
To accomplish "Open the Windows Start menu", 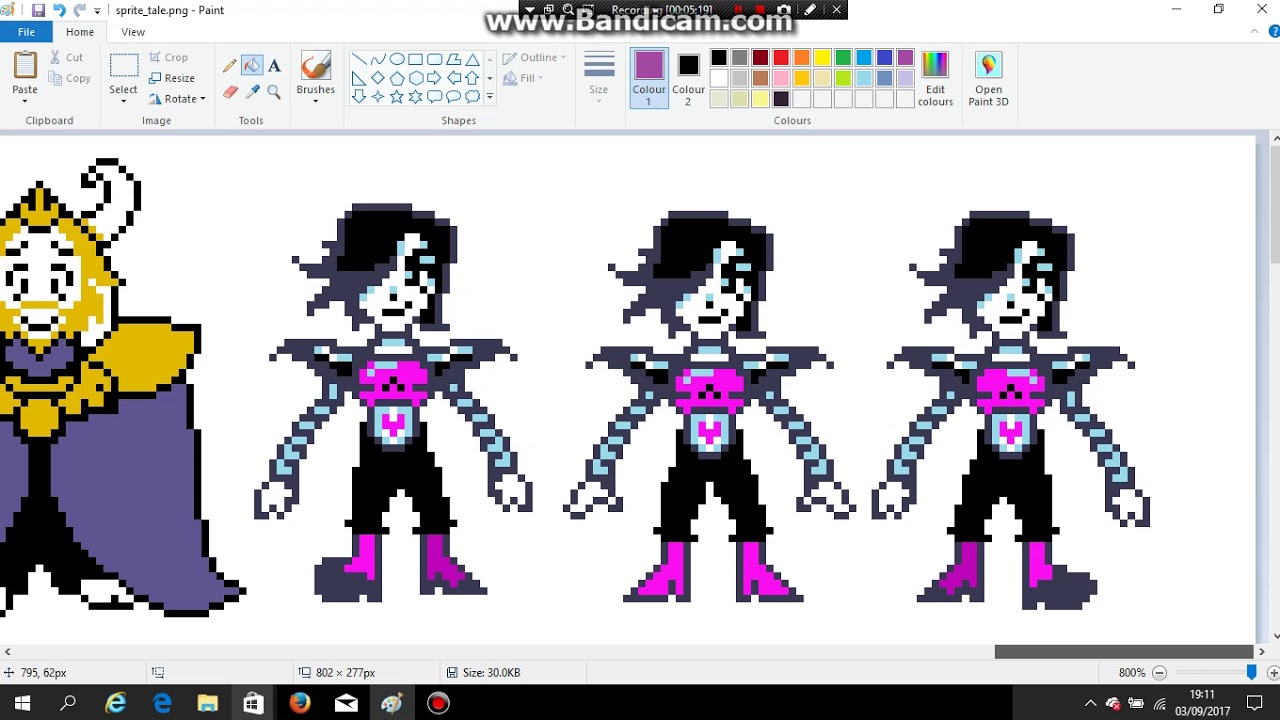I will (x=22, y=703).
